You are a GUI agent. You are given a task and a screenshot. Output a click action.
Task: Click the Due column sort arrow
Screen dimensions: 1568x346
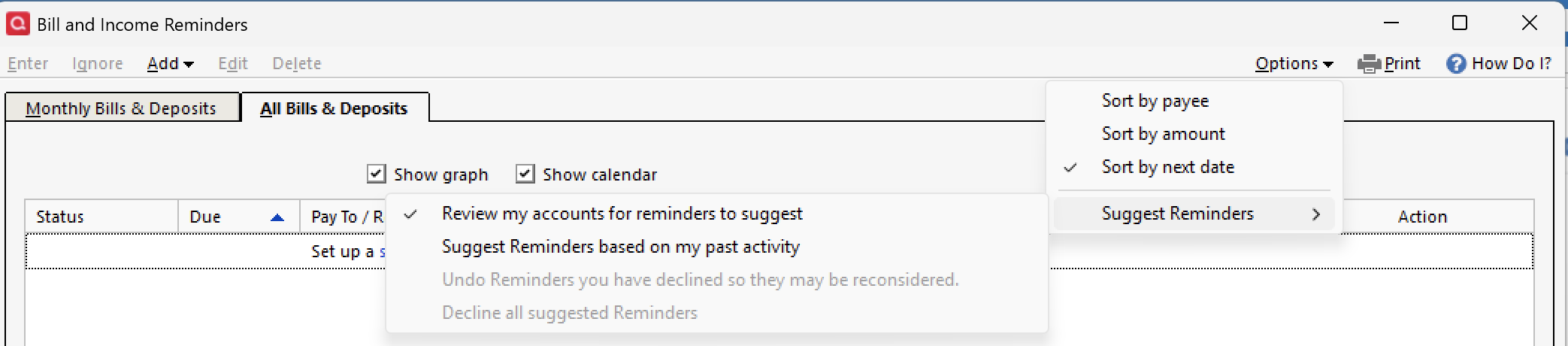[x=277, y=217]
